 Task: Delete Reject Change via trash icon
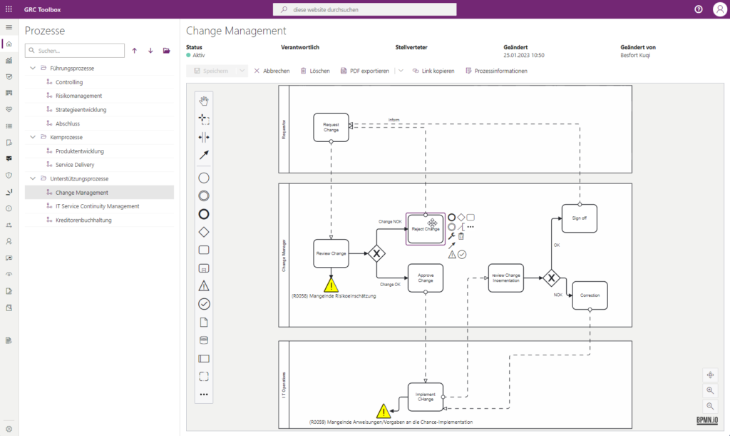click(x=461, y=236)
